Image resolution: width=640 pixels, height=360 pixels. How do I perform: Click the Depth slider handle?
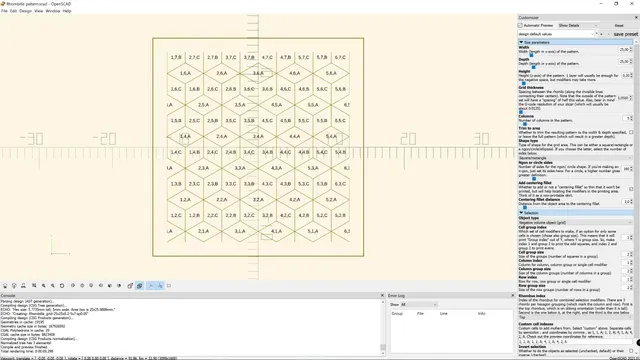tap(533, 67)
